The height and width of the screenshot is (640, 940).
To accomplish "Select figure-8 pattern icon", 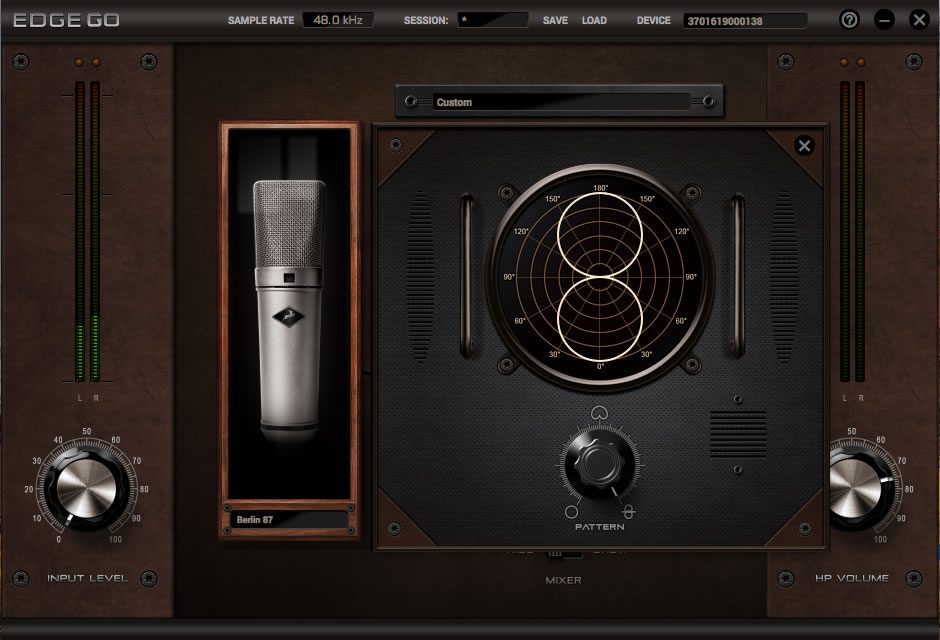I will 628,511.
